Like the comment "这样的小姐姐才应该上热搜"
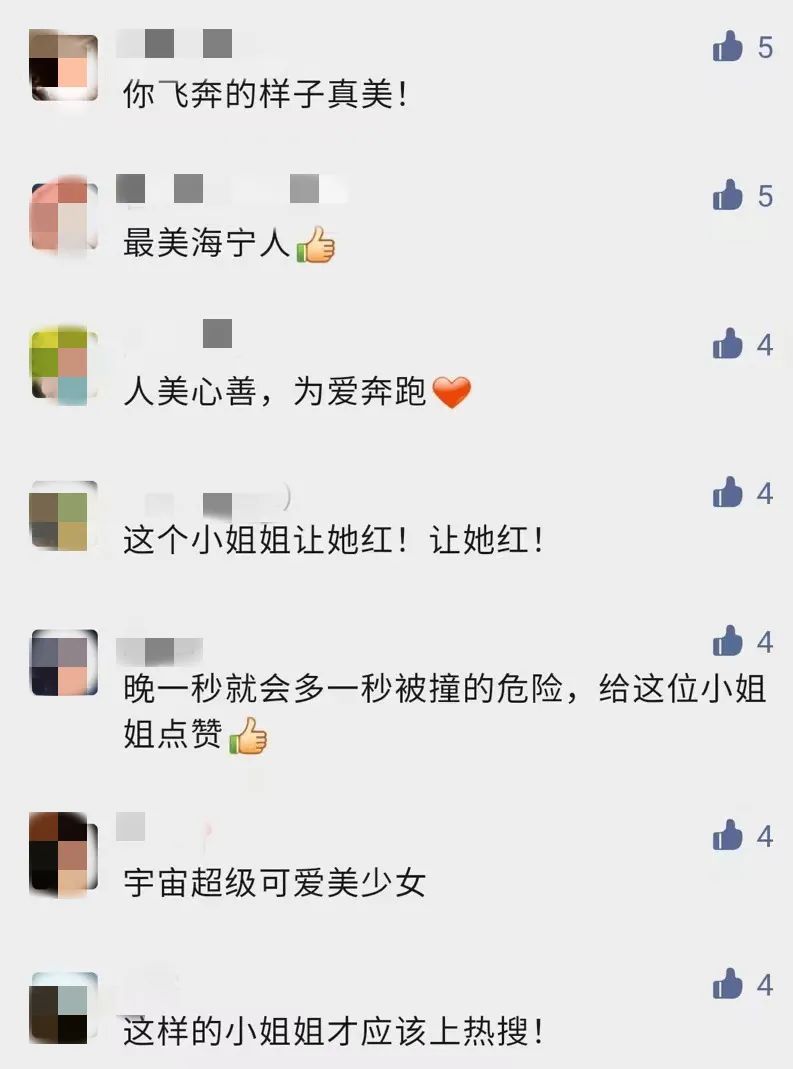Viewport: 793px width, 1069px height. [x=727, y=984]
